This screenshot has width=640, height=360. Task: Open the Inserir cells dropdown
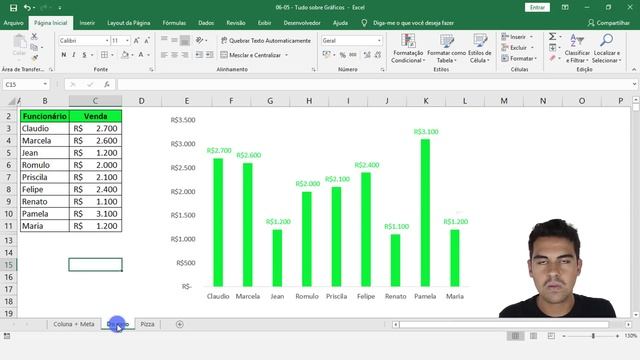[x=531, y=37]
